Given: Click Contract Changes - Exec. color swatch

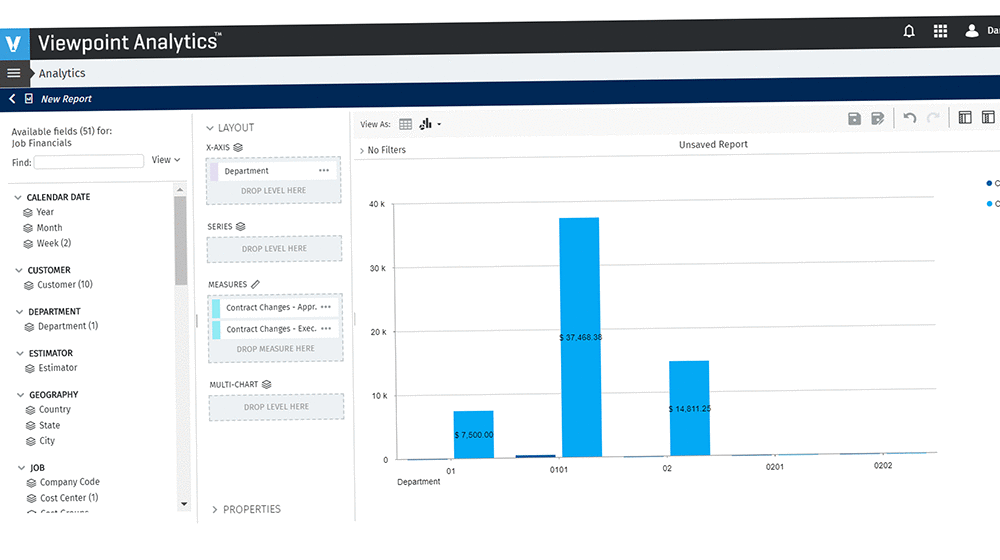Looking at the screenshot, I should (x=216, y=330).
